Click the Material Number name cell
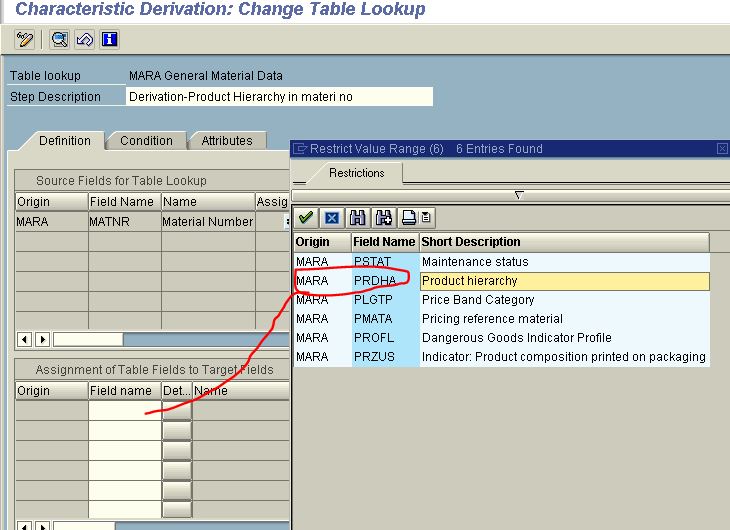 click(x=208, y=222)
